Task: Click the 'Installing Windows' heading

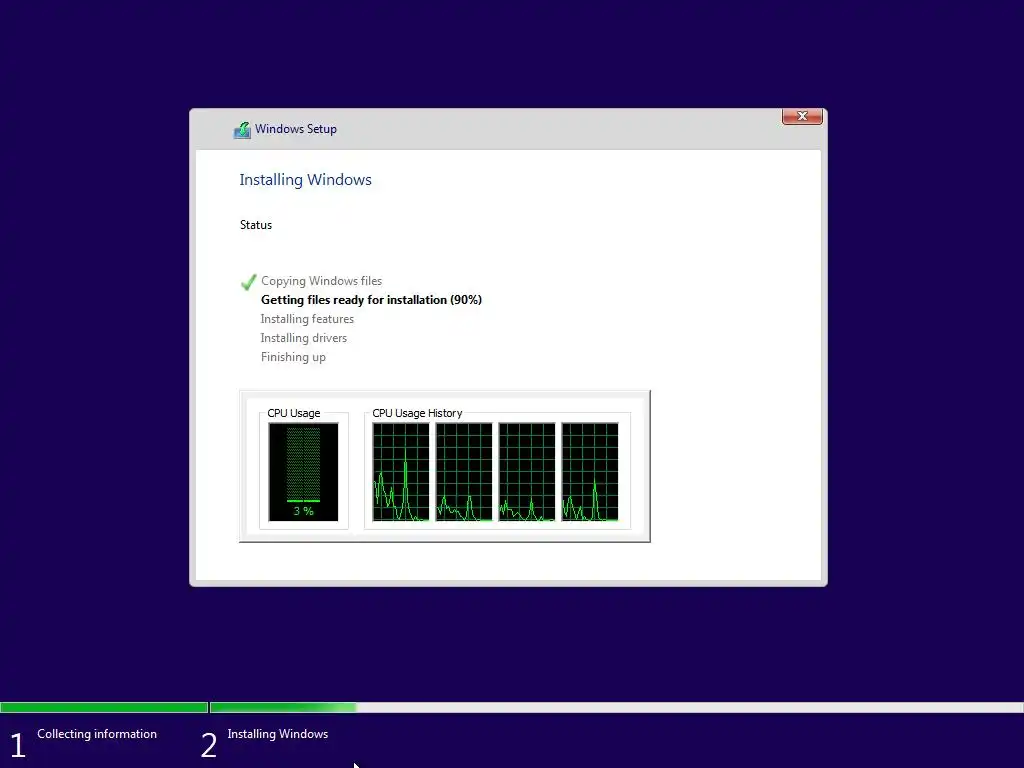Action: click(305, 180)
